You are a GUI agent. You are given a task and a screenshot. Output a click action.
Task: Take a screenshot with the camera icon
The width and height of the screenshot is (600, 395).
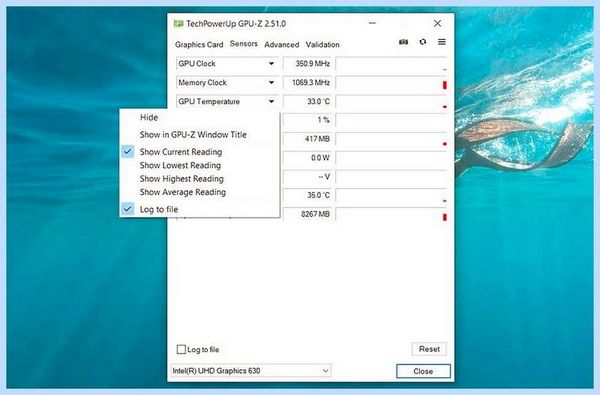click(403, 42)
